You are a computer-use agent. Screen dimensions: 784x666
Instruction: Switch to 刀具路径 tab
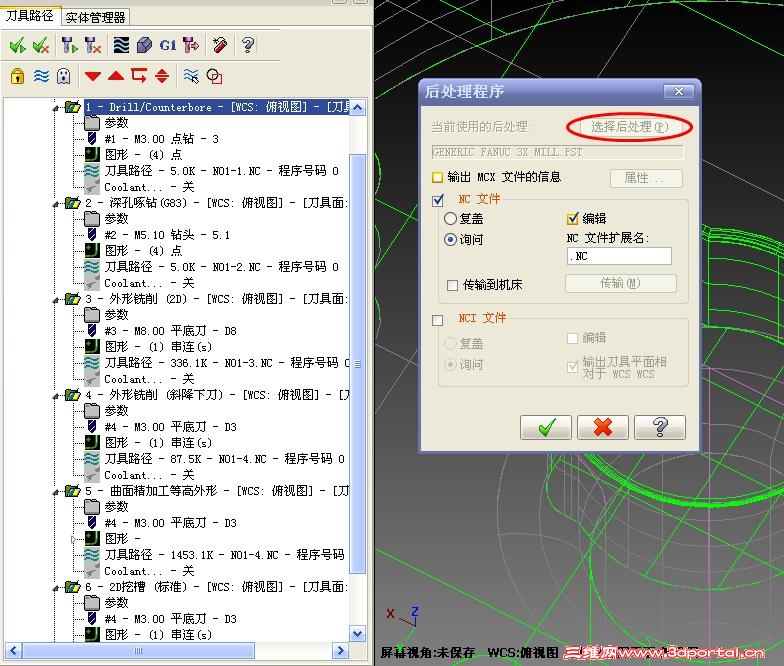click(30, 16)
